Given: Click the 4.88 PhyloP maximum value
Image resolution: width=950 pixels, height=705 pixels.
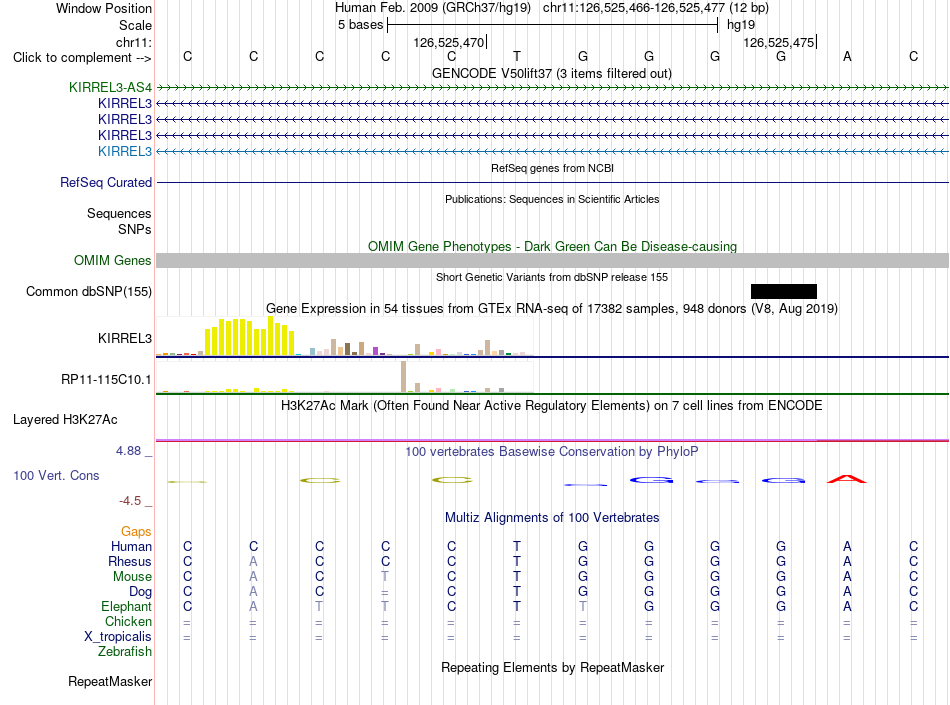Looking at the screenshot, I should (x=128, y=451).
